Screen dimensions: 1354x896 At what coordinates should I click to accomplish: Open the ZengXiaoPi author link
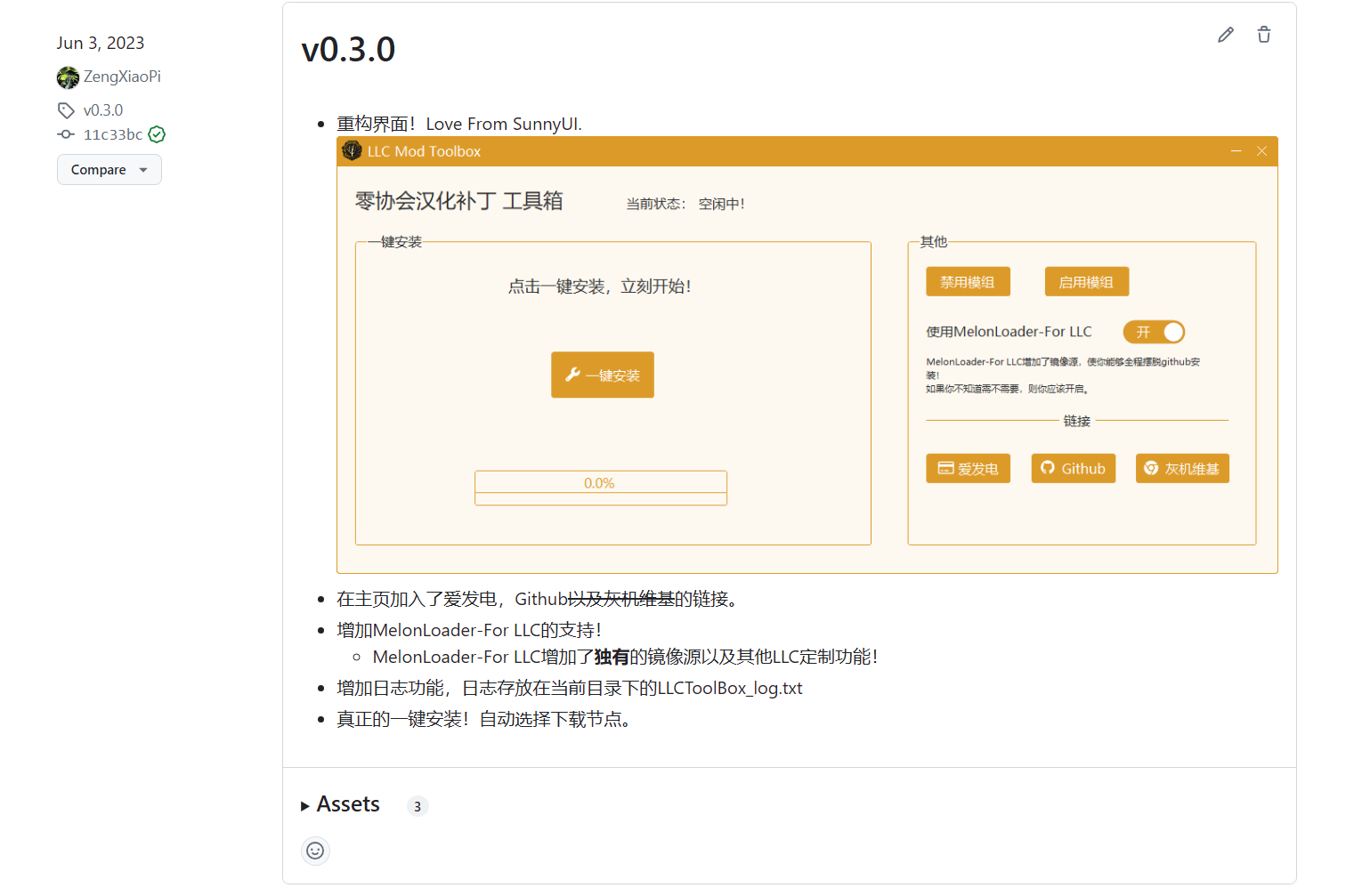click(122, 77)
